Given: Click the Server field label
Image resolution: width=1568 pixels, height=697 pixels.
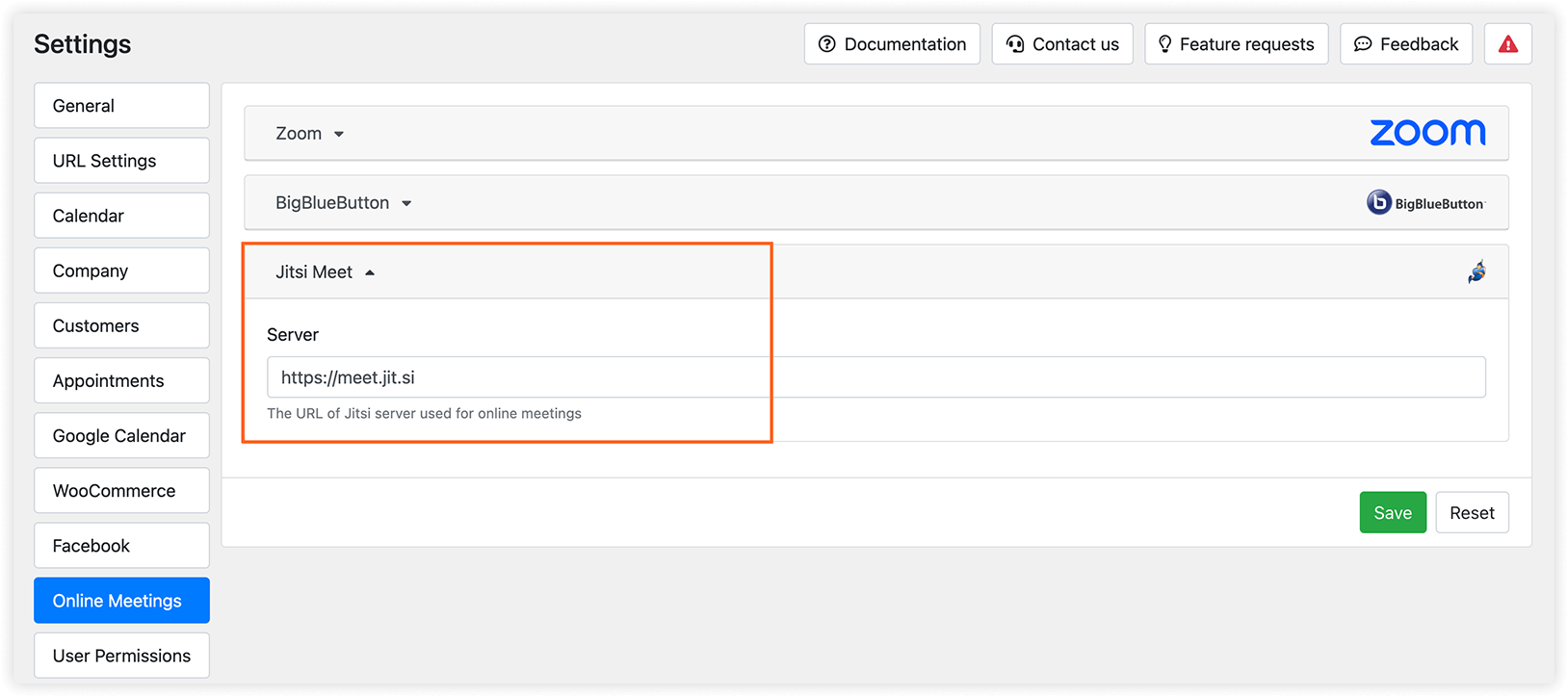Looking at the screenshot, I should pyautogui.click(x=293, y=335).
